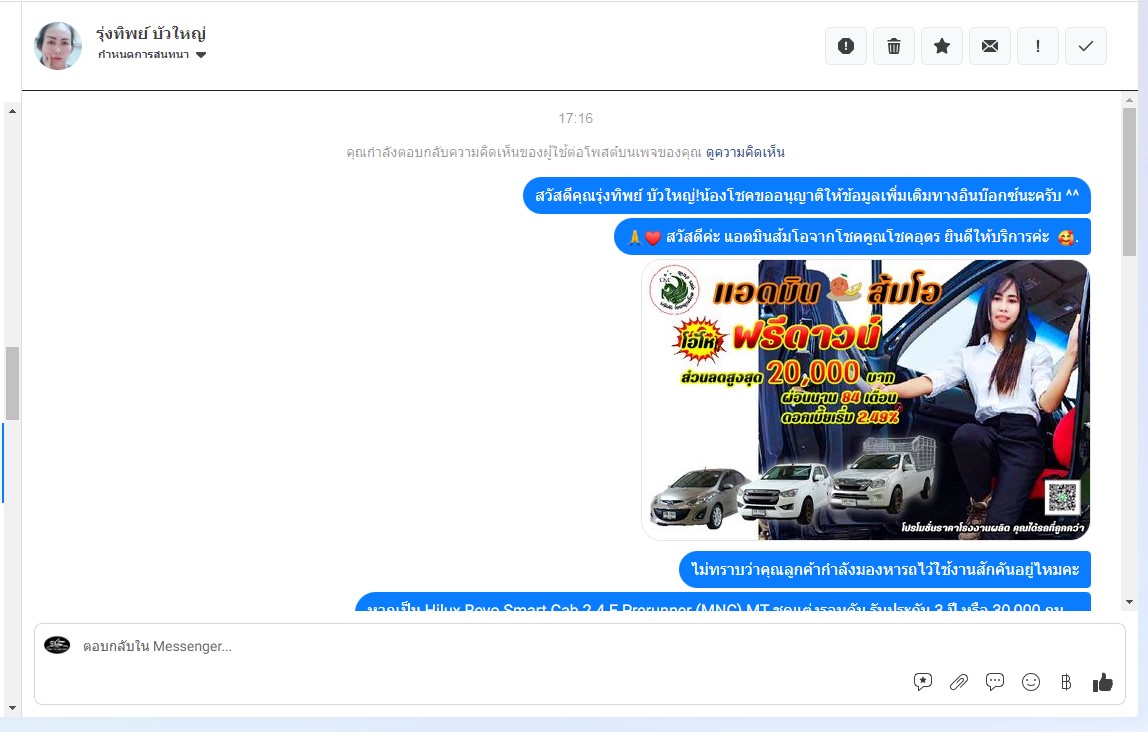This screenshot has height=732, width=1148.
Task: Open the แอดมิน ส้มโอ promotional image
Action: click(865, 400)
